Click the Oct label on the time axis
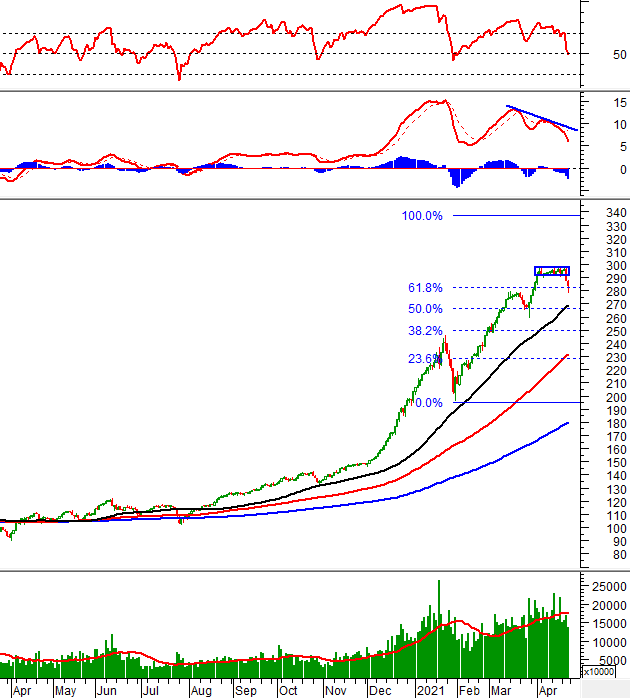 point(288,691)
